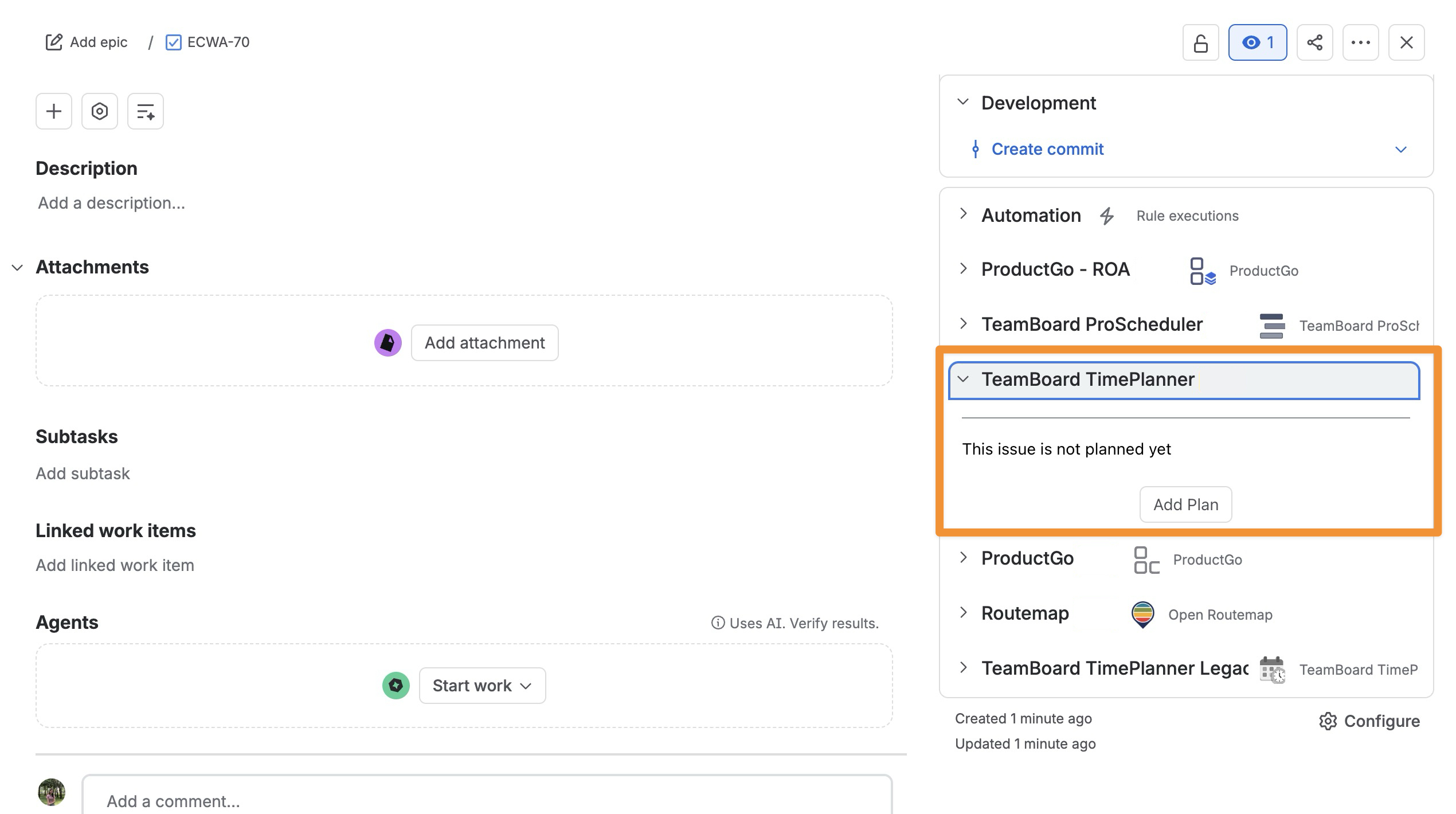The width and height of the screenshot is (1456, 814).
Task: Click the Add attachment button
Action: click(x=485, y=343)
